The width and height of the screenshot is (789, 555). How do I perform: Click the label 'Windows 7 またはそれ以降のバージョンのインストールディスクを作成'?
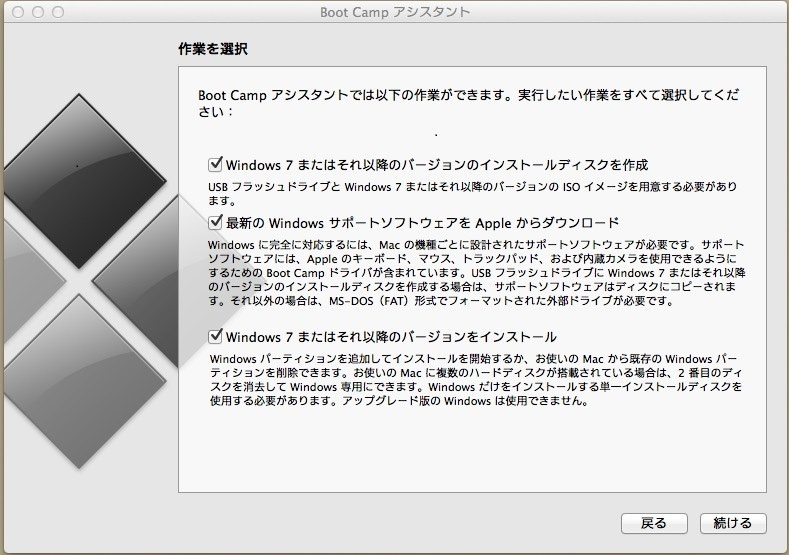tap(437, 165)
